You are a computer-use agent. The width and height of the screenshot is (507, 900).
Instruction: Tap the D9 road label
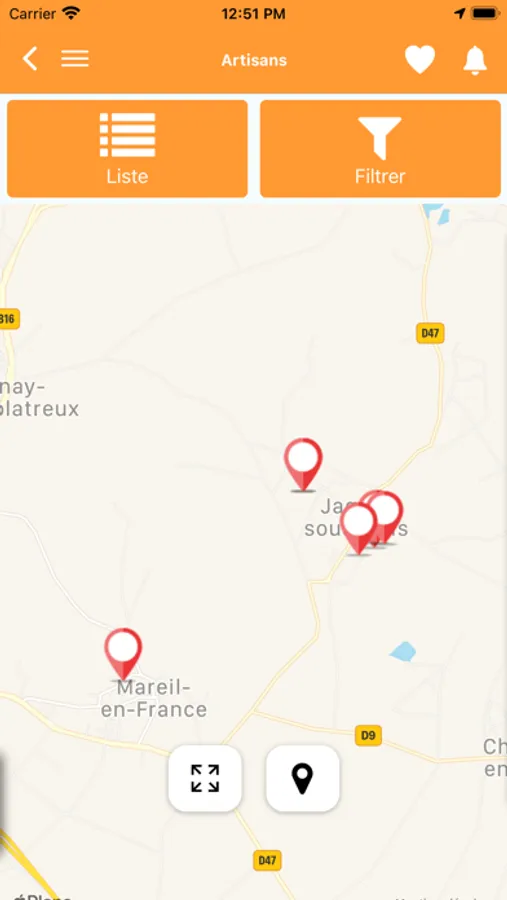368,735
